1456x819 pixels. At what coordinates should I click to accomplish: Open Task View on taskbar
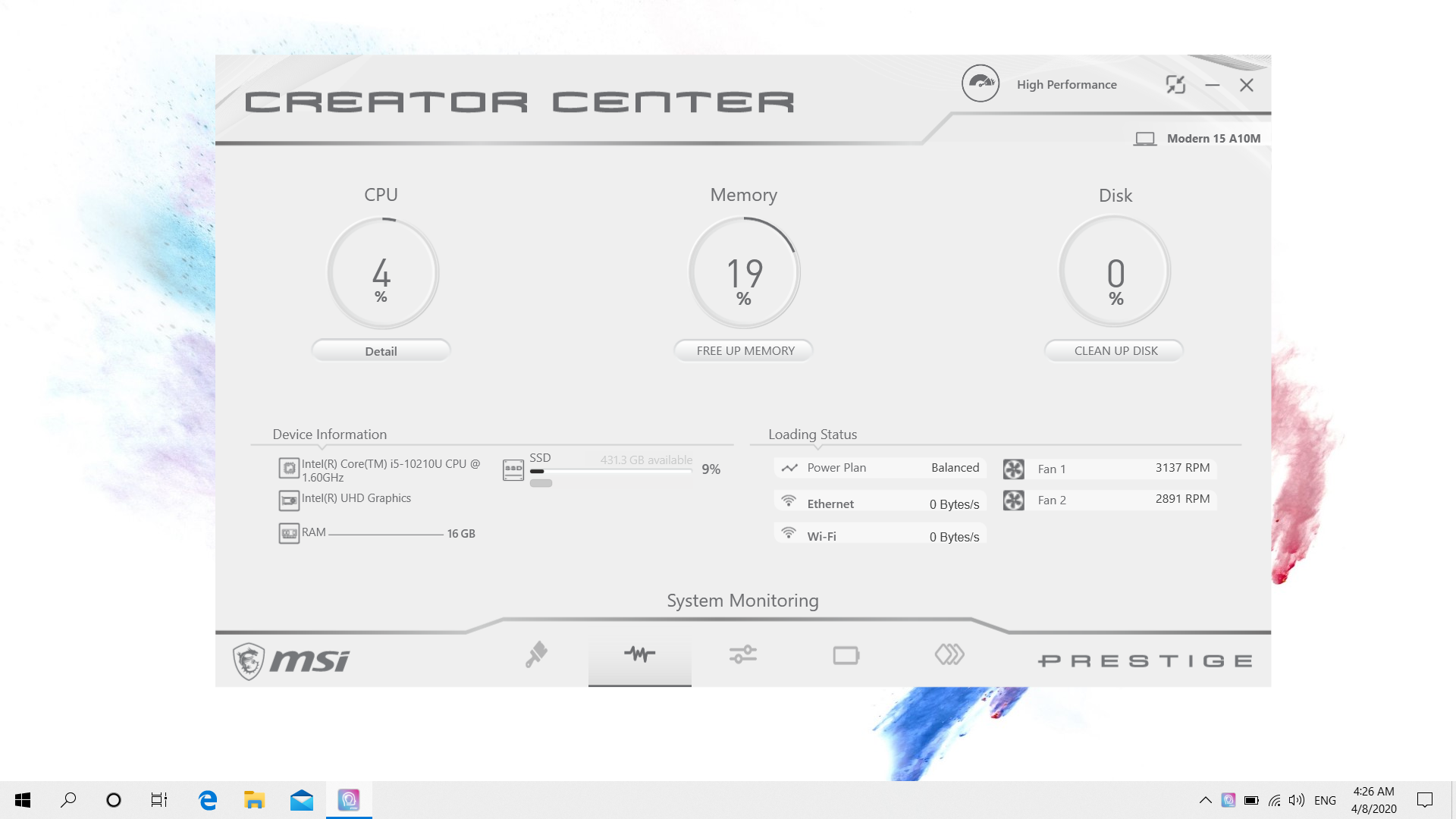(159, 800)
